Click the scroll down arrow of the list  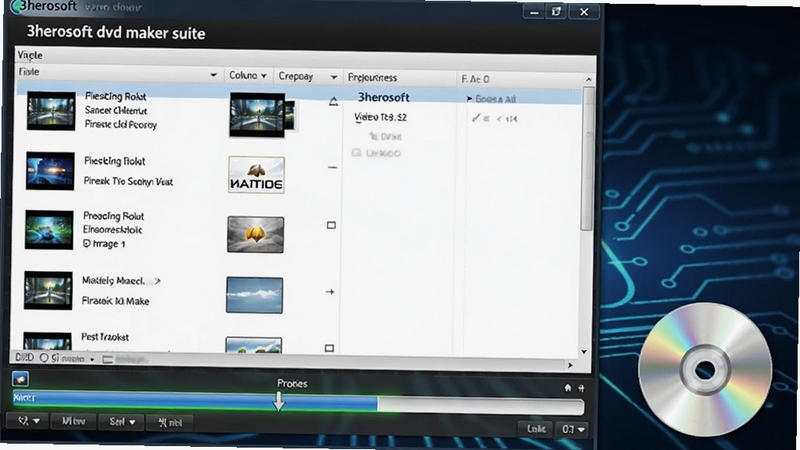[x=584, y=352]
